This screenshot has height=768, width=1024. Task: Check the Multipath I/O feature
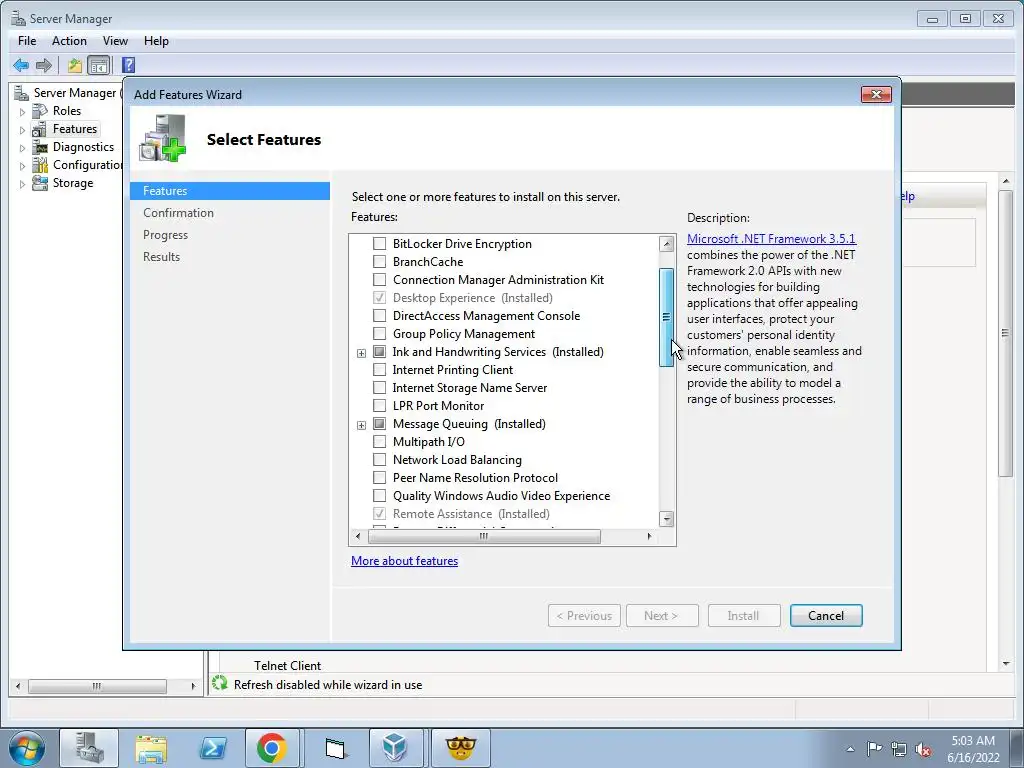tap(379, 441)
